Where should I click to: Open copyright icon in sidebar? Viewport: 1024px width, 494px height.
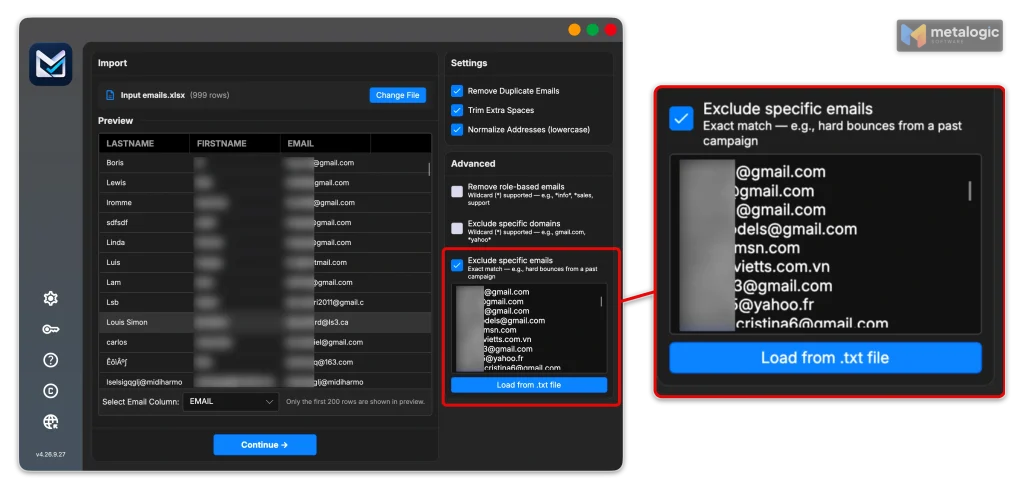[x=50, y=391]
